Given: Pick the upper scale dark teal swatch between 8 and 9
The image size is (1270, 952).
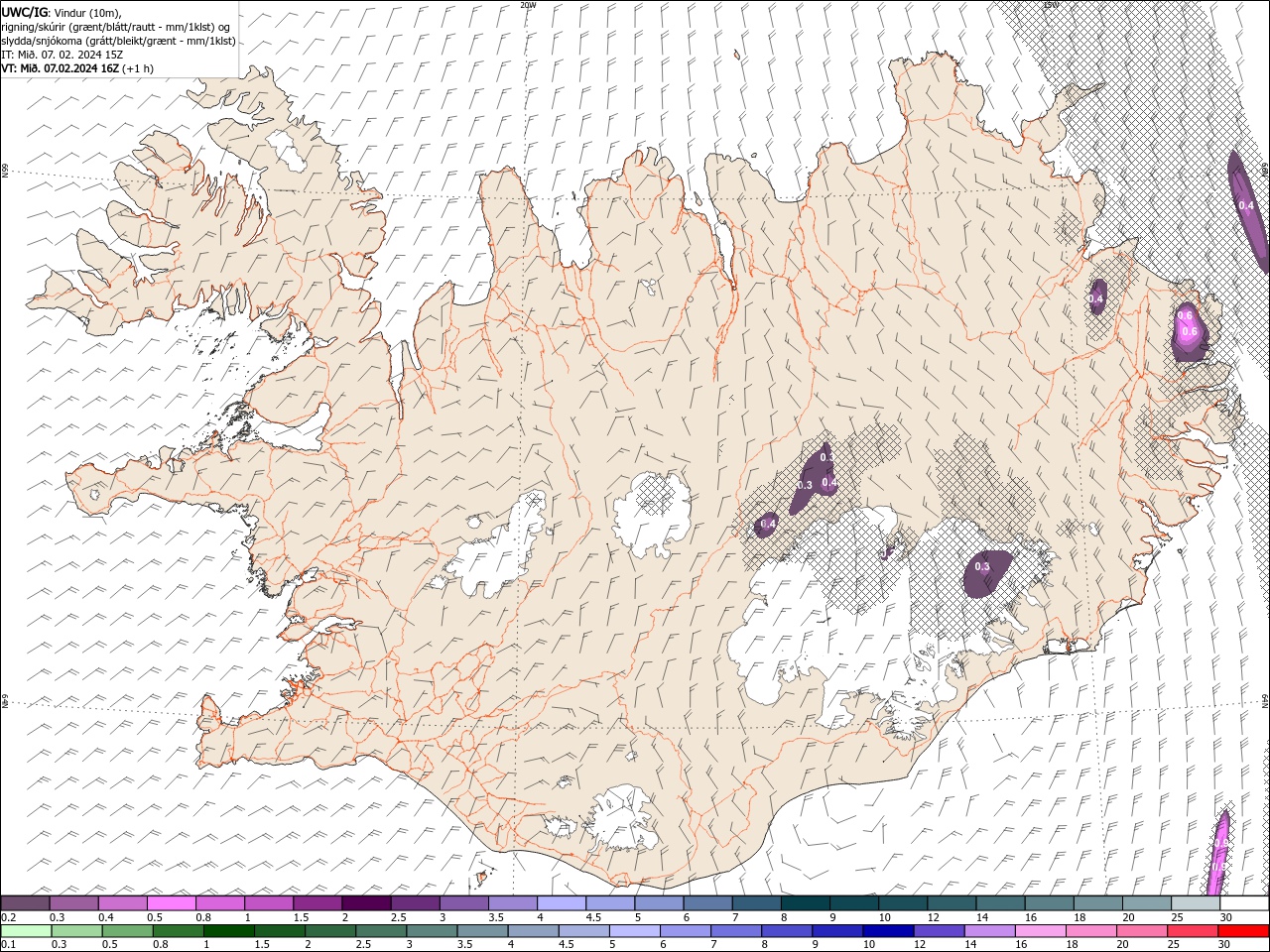Looking at the screenshot, I should (806, 903).
